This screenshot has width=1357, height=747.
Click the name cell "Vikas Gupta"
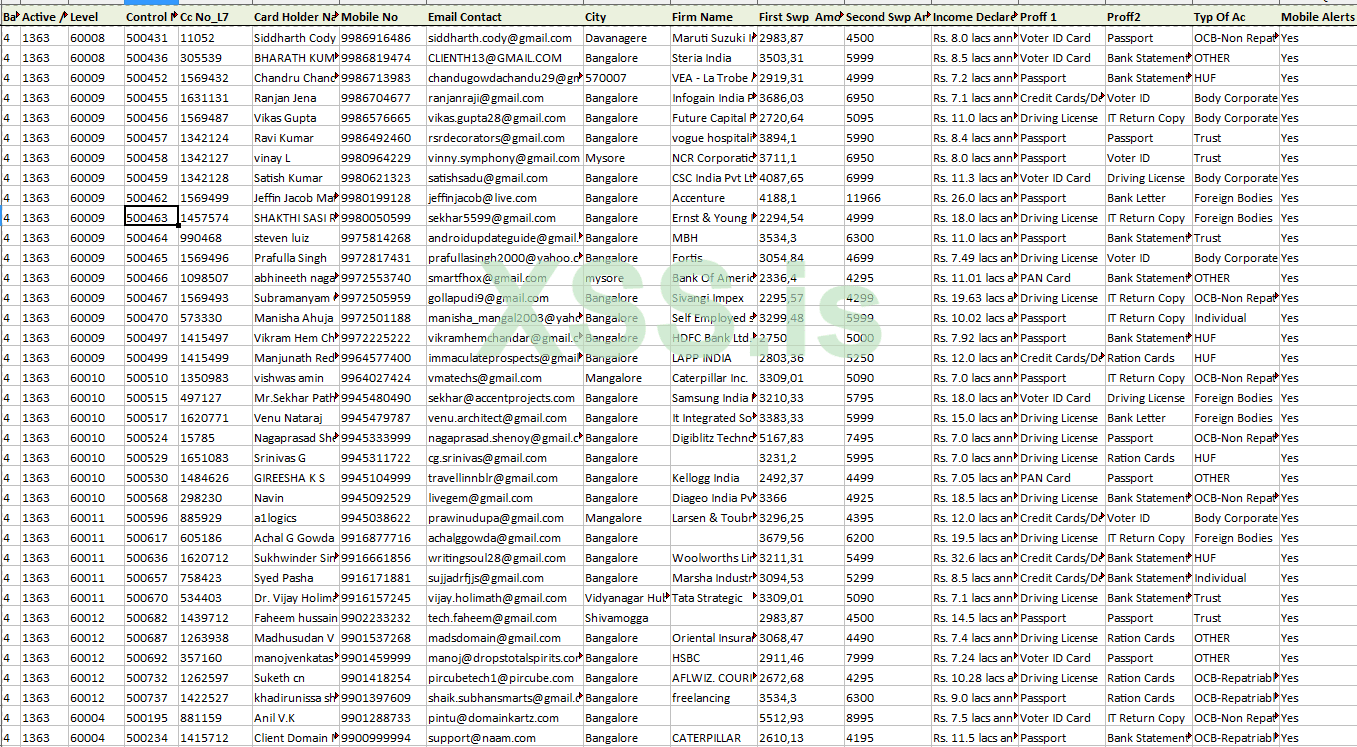coord(295,118)
